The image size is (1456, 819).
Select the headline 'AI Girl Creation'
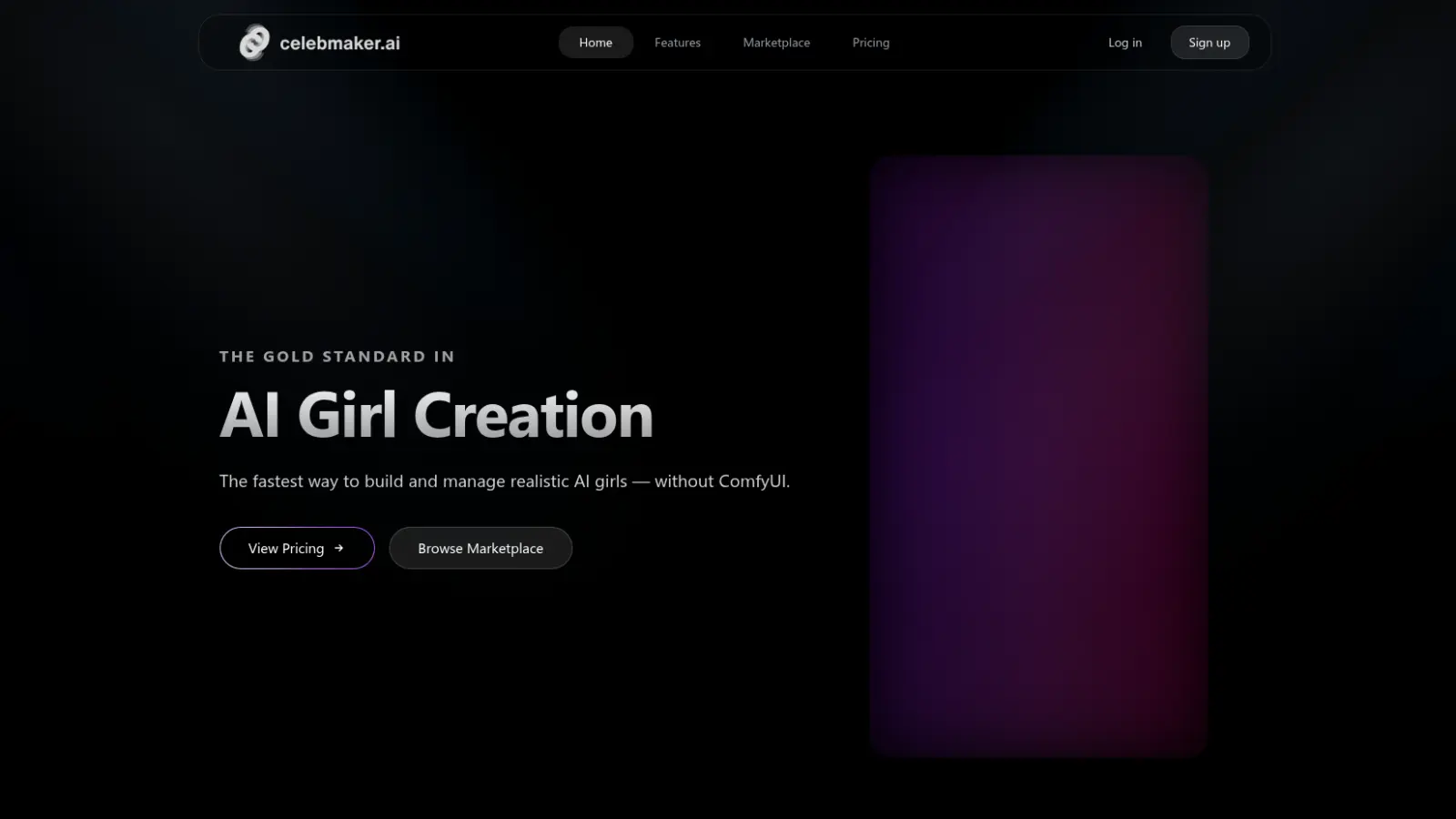point(436,414)
